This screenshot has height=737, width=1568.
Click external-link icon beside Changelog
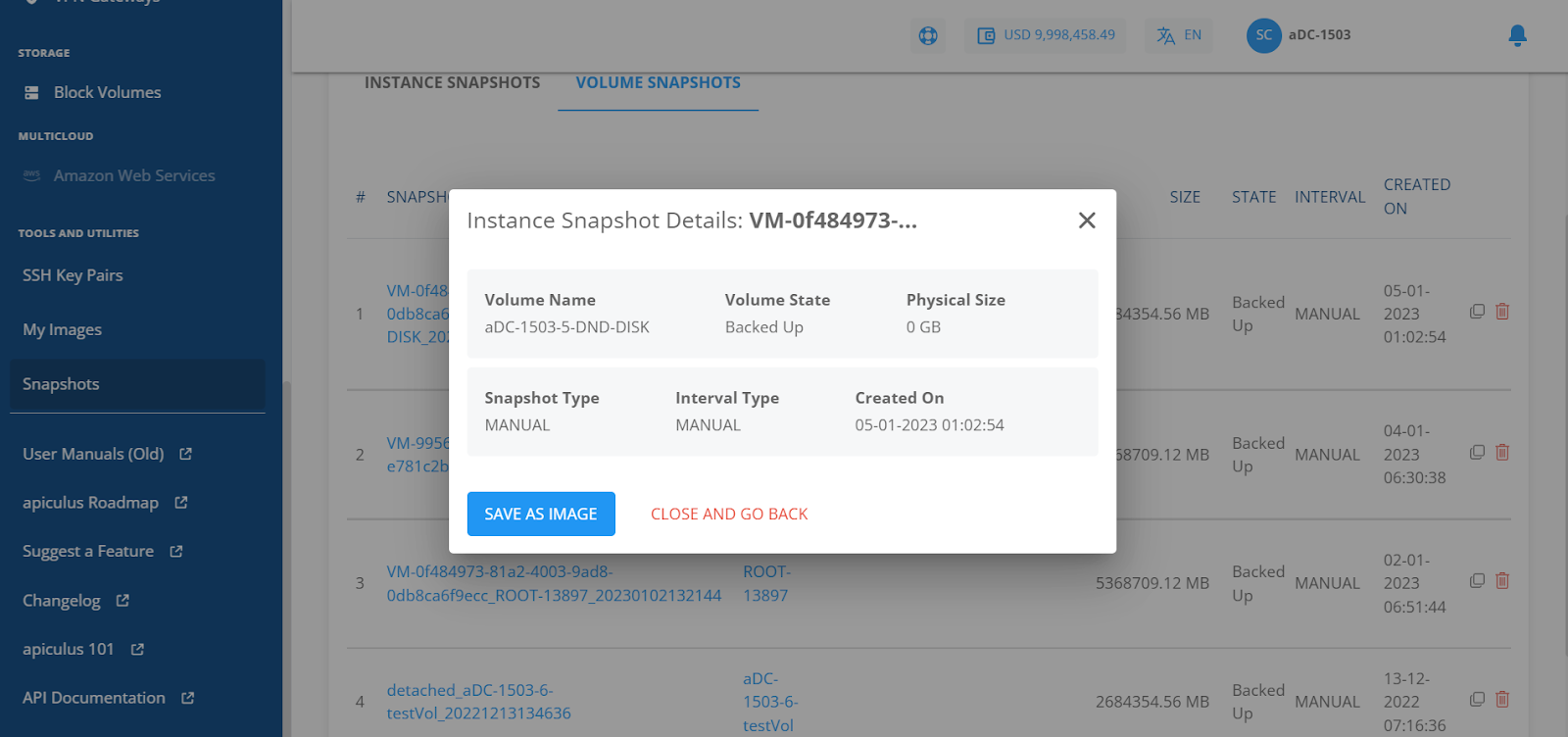click(122, 601)
